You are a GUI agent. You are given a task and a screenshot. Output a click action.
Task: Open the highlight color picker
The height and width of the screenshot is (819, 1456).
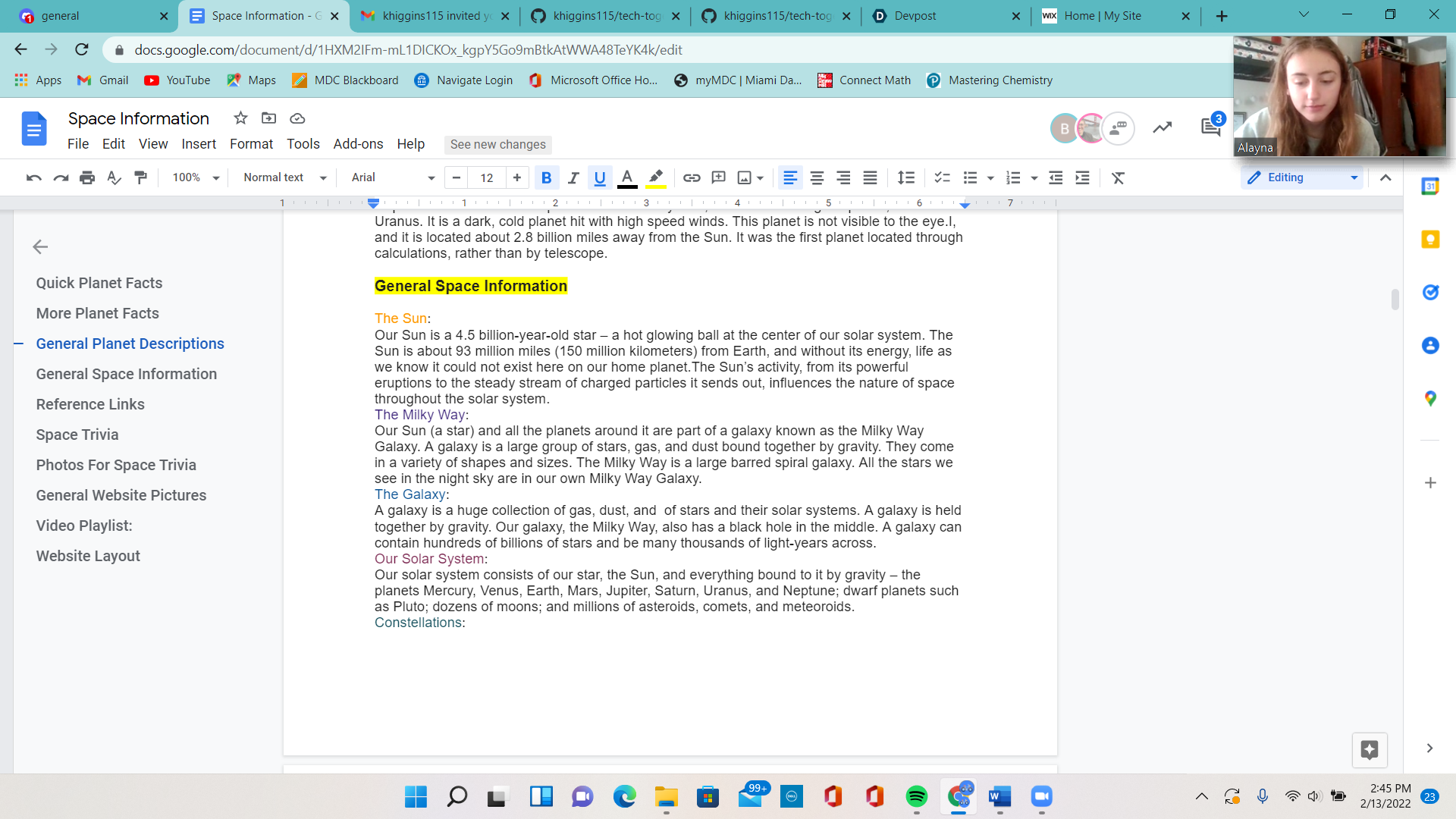[x=656, y=177]
